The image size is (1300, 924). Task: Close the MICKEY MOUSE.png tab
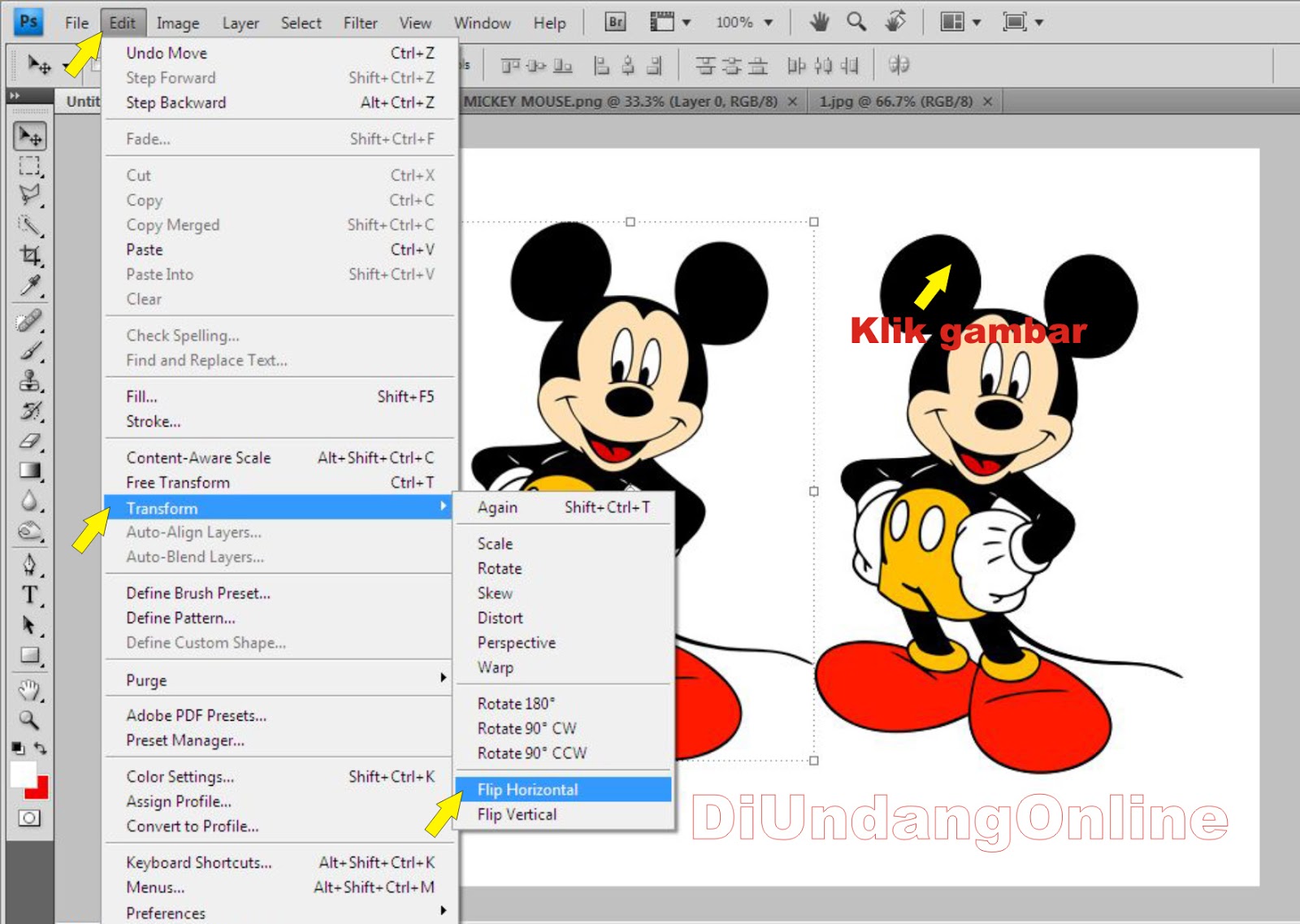792,102
